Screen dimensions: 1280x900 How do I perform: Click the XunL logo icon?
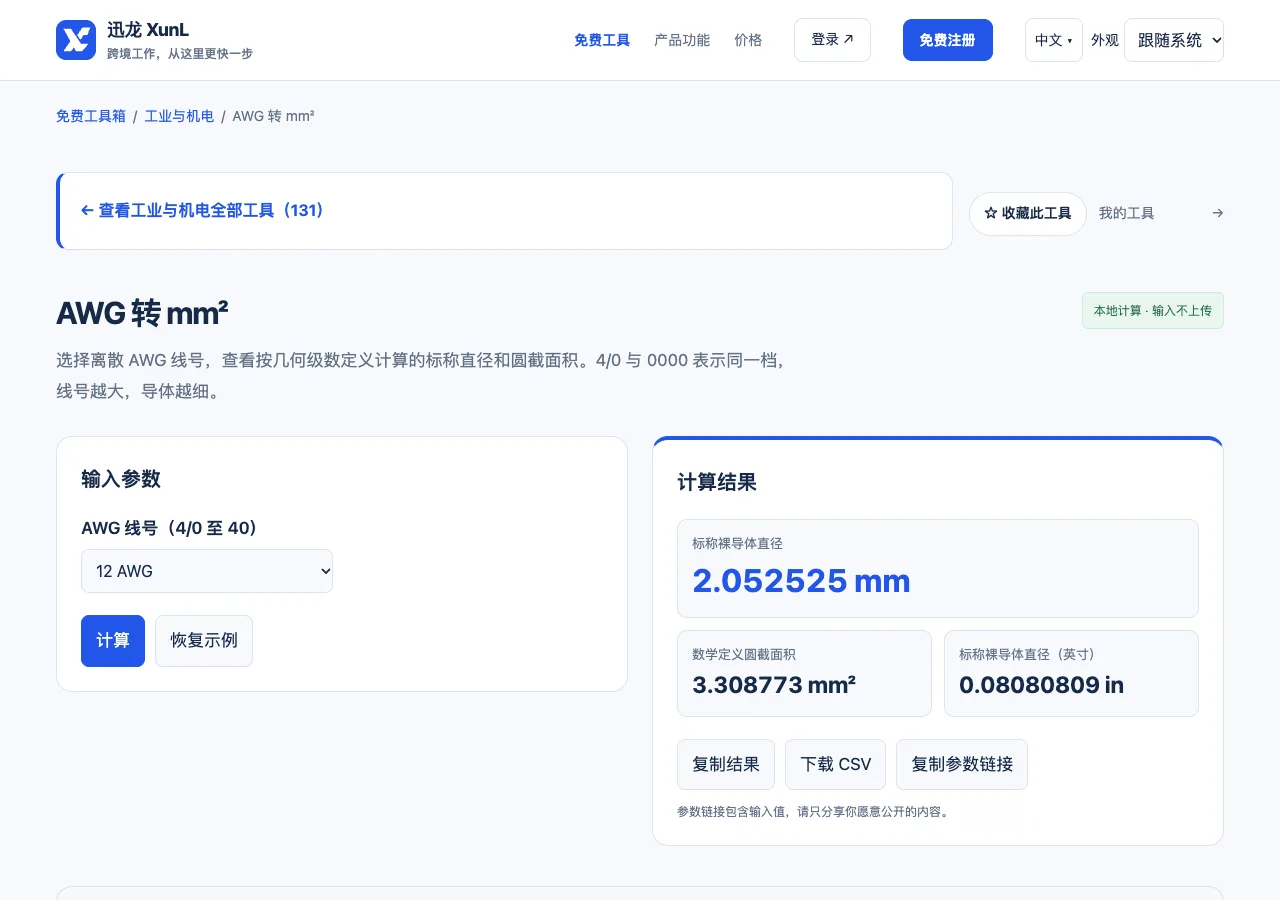(76, 40)
